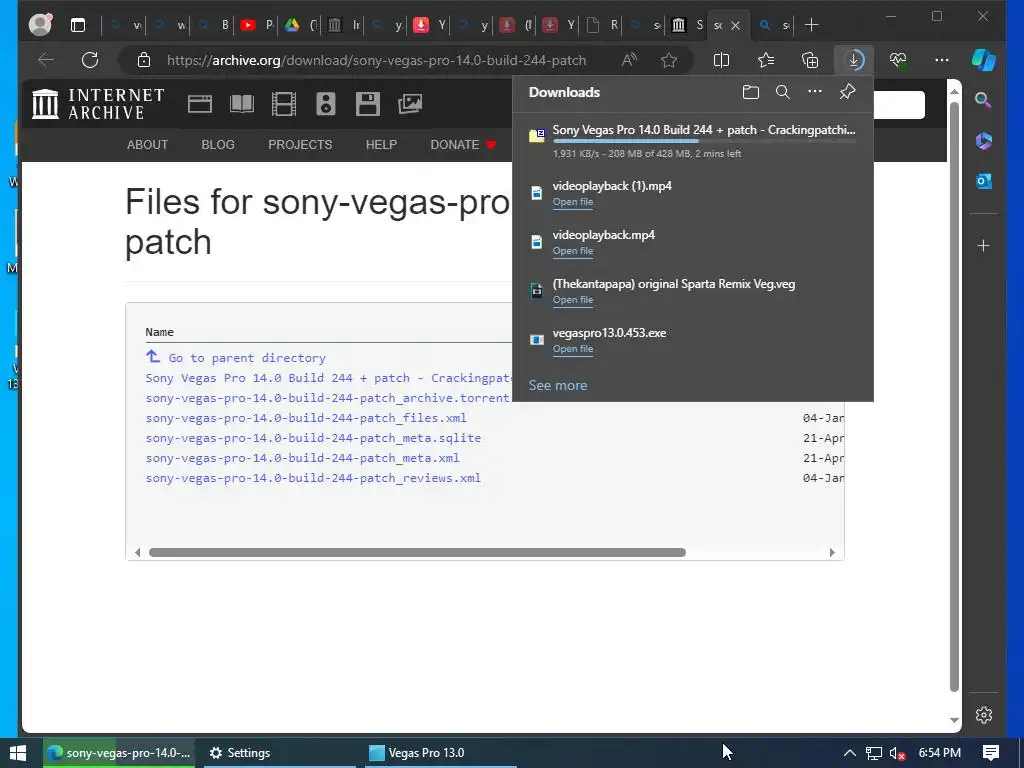This screenshot has width=1024, height=768.
Task: Open more options in Downloads panel
Action: 814,91
